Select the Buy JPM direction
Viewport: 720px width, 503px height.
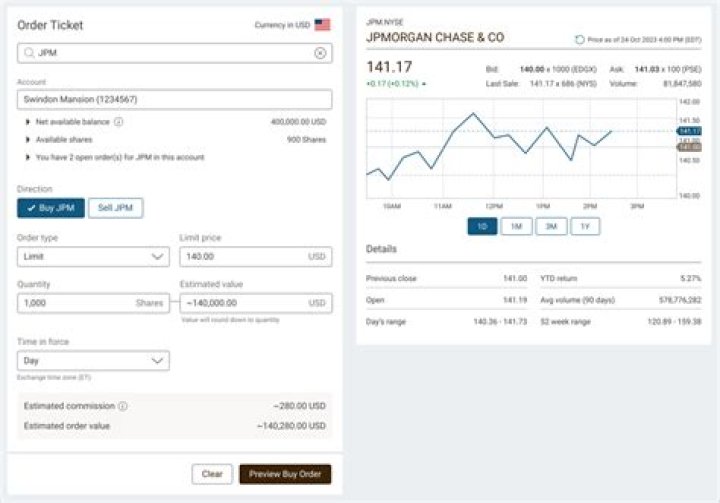[51, 208]
